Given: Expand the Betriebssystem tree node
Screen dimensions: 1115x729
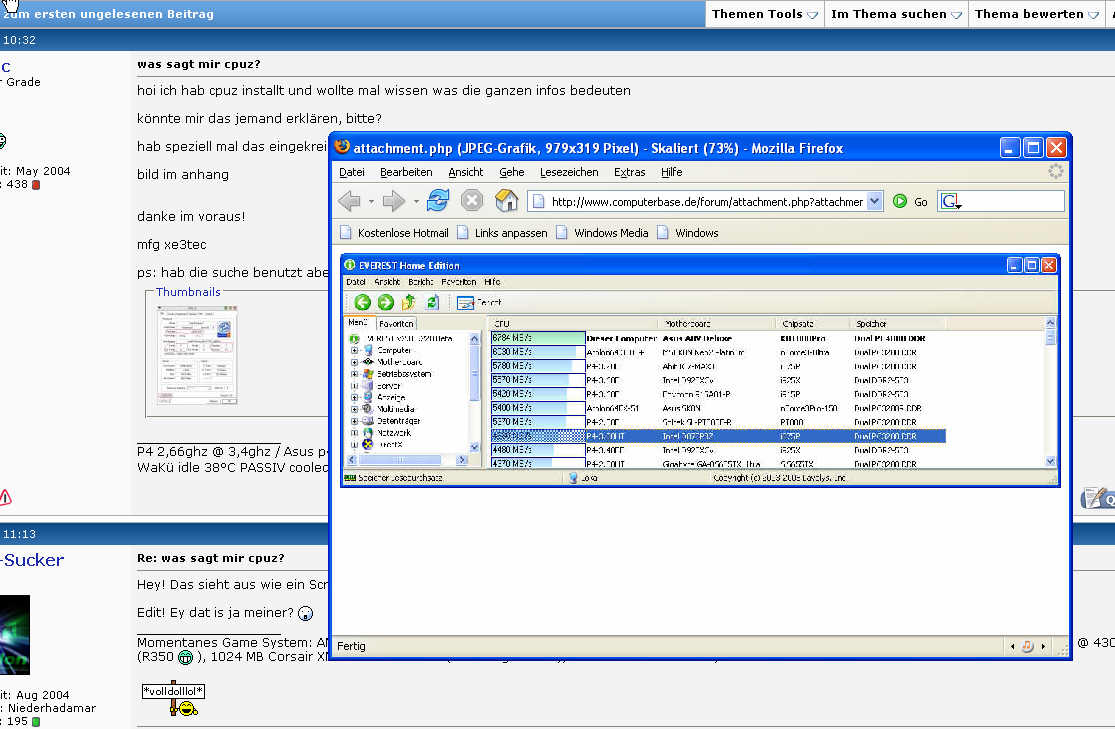Looking at the screenshot, I should (x=354, y=374).
